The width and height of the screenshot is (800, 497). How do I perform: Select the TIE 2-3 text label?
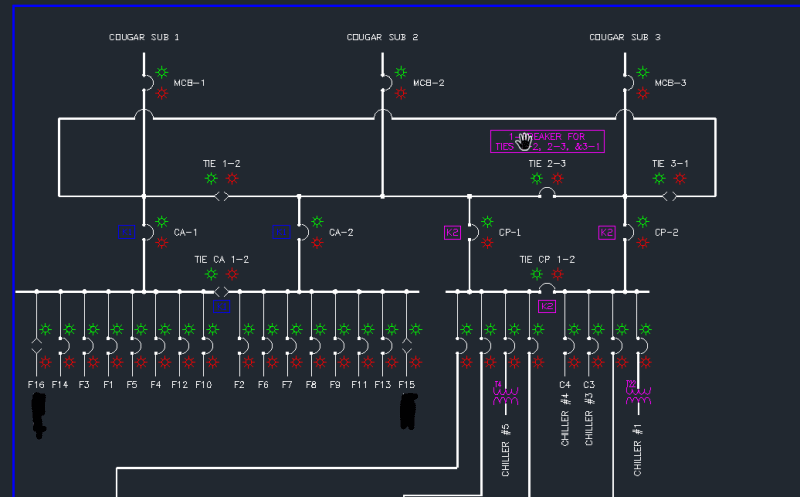[547, 164]
